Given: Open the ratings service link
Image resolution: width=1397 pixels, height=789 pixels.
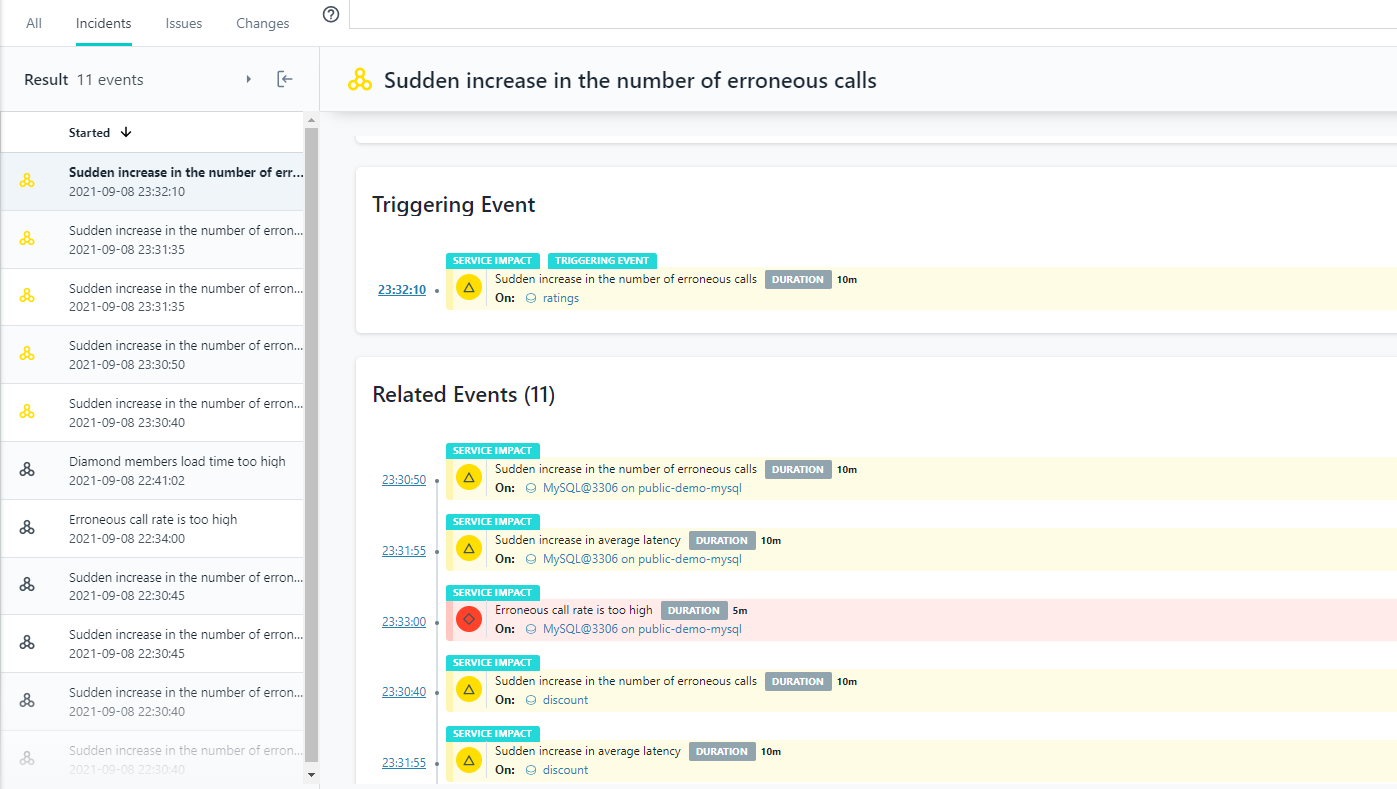Looking at the screenshot, I should (560, 298).
